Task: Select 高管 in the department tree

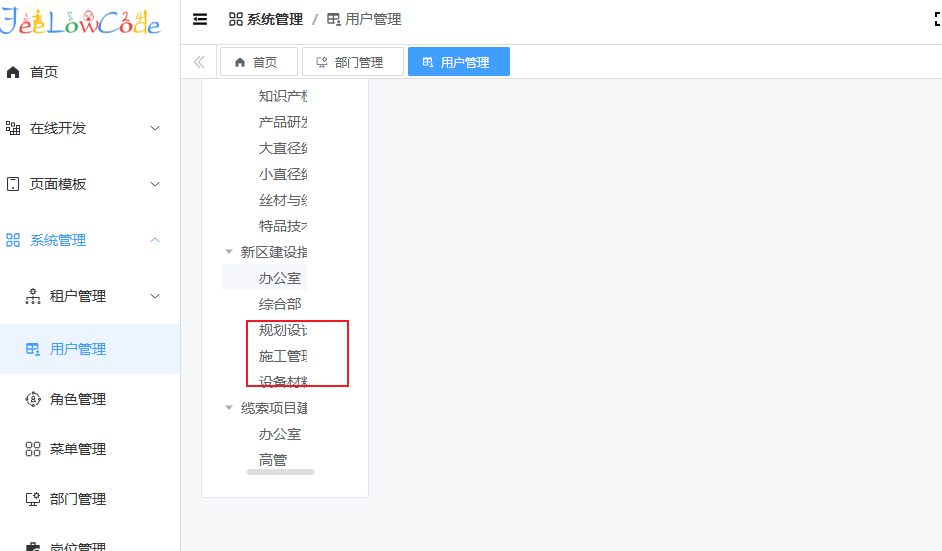Action: 273,460
